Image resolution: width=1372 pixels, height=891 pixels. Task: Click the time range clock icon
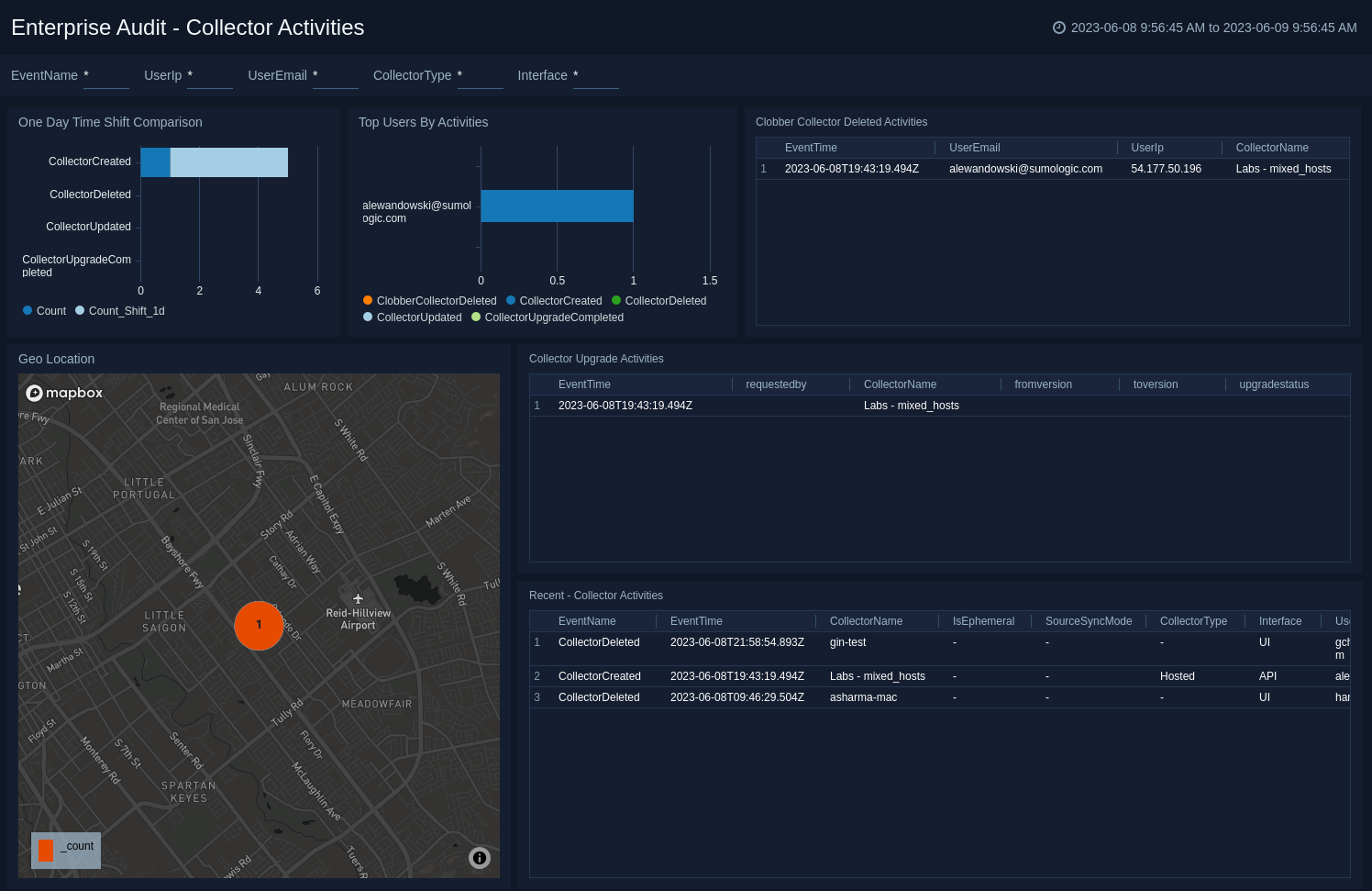pyautogui.click(x=1058, y=28)
